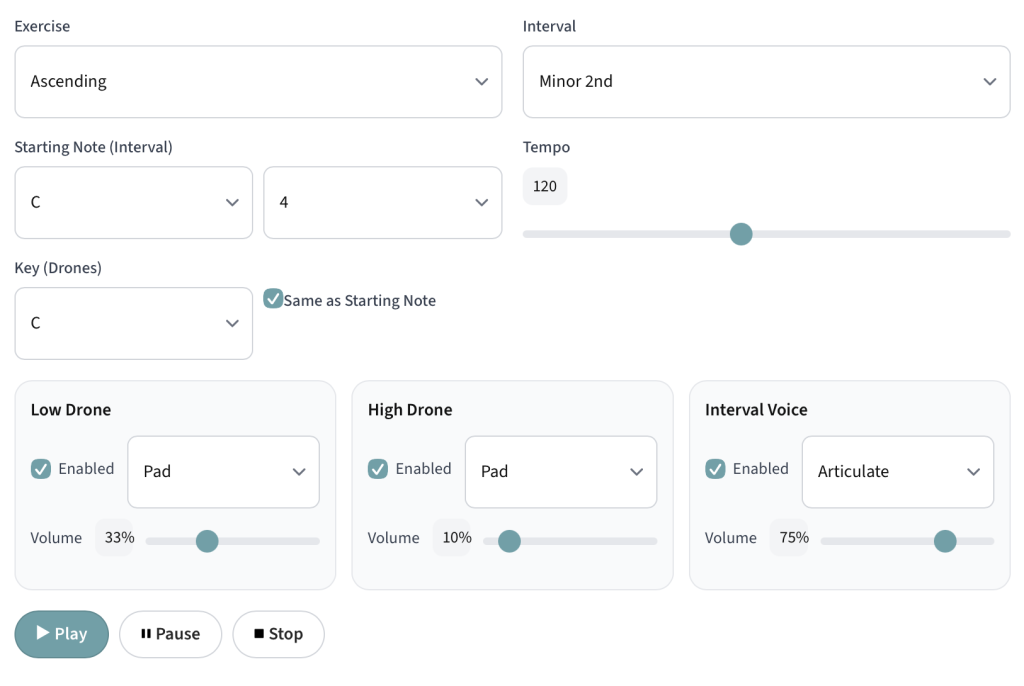
Task: Pause the exercise playback
Action: point(170,634)
